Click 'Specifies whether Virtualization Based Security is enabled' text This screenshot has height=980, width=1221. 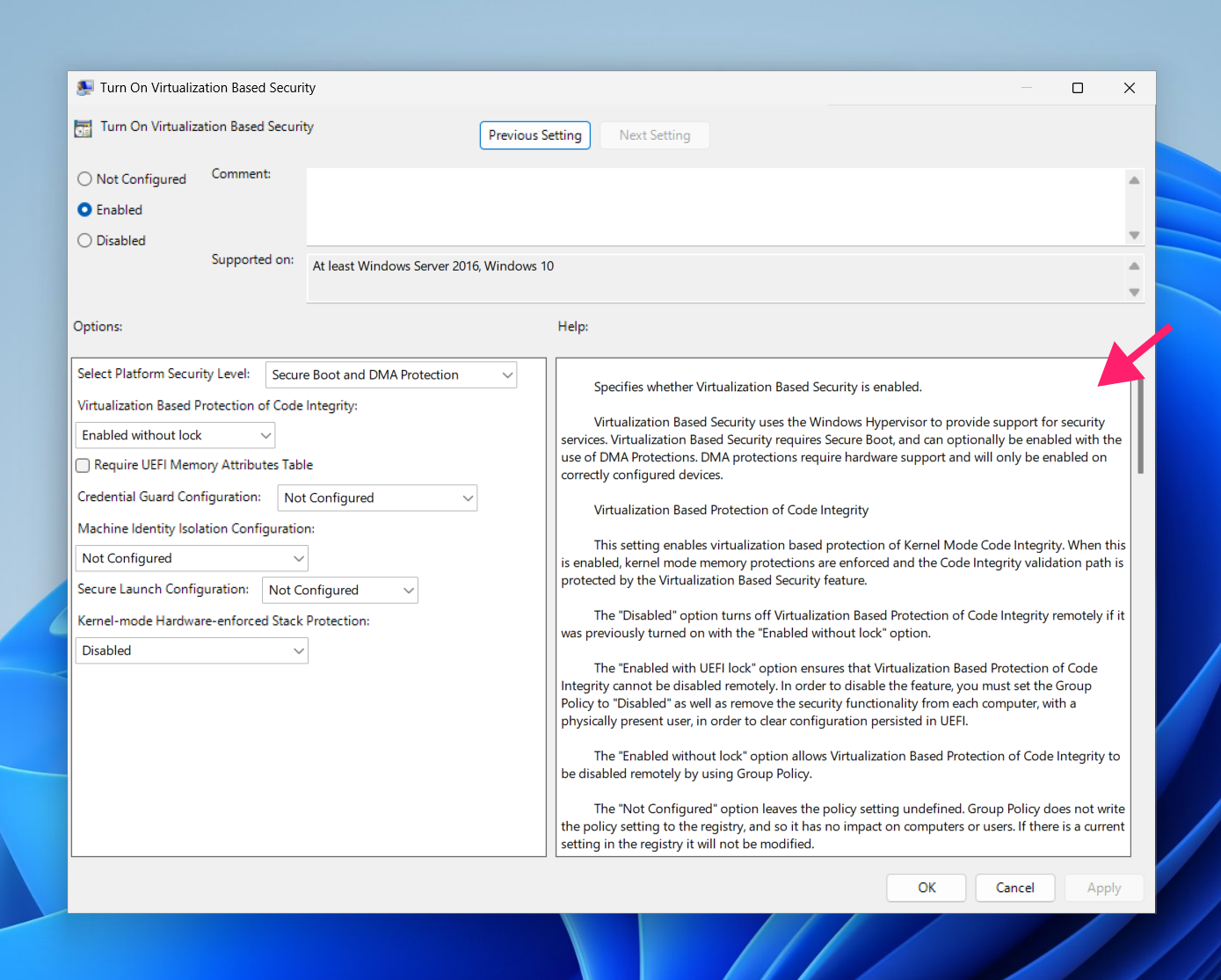(758, 388)
